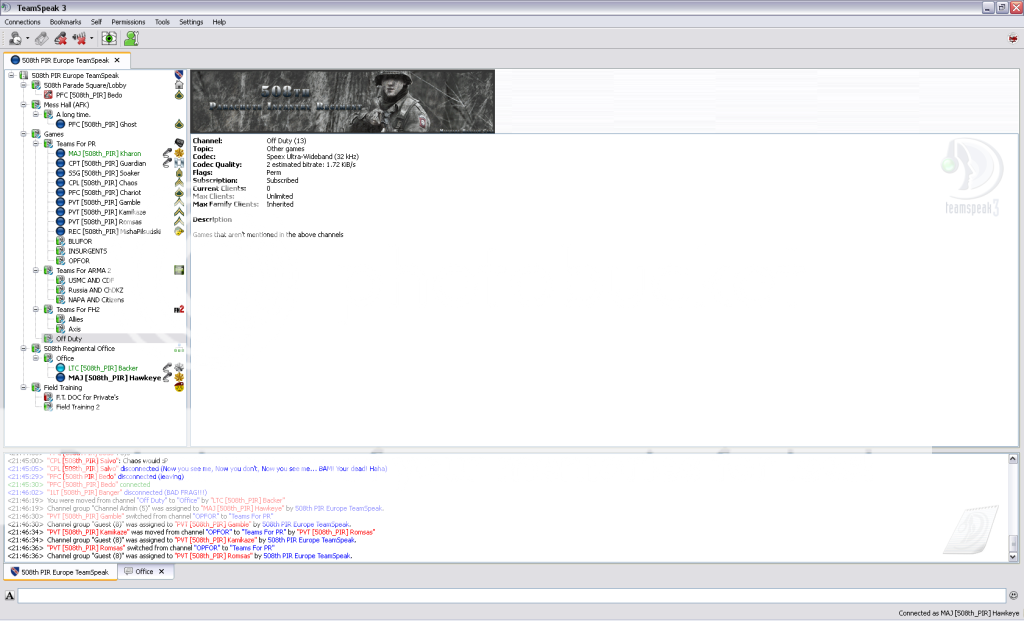Toggle speakers mute in the toolbar
Image resolution: width=1024 pixels, height=621 pixels.
click(79, 38)
